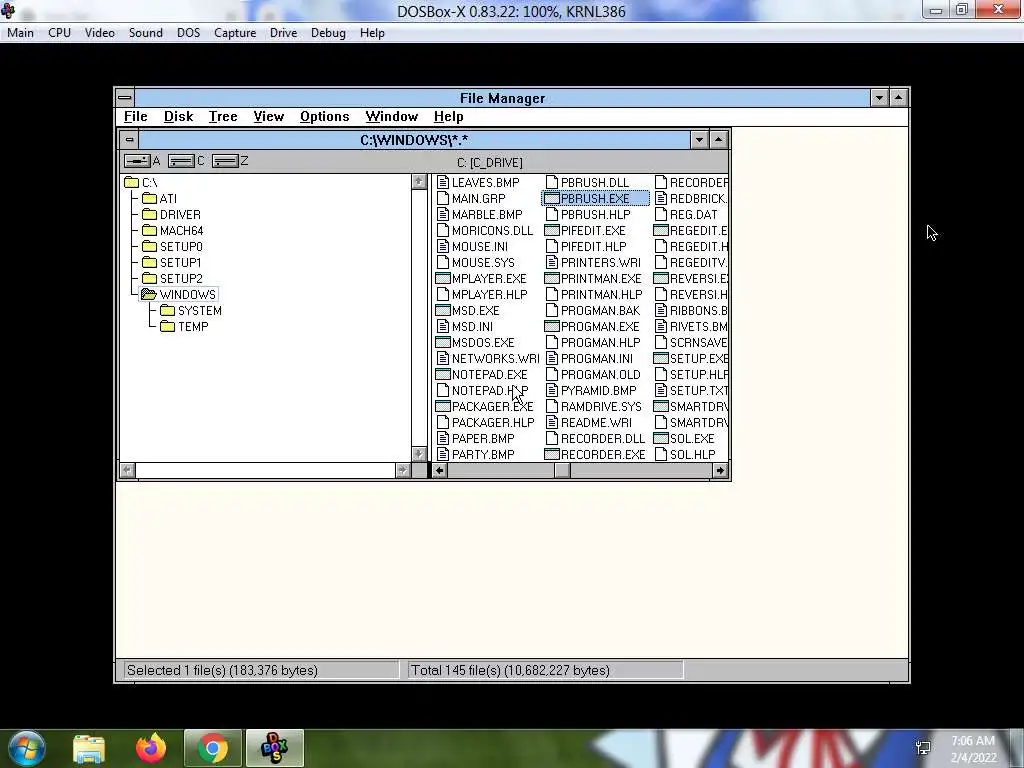
Task: Select the SOL.EXE program icon
Action: tap(661, 438)
